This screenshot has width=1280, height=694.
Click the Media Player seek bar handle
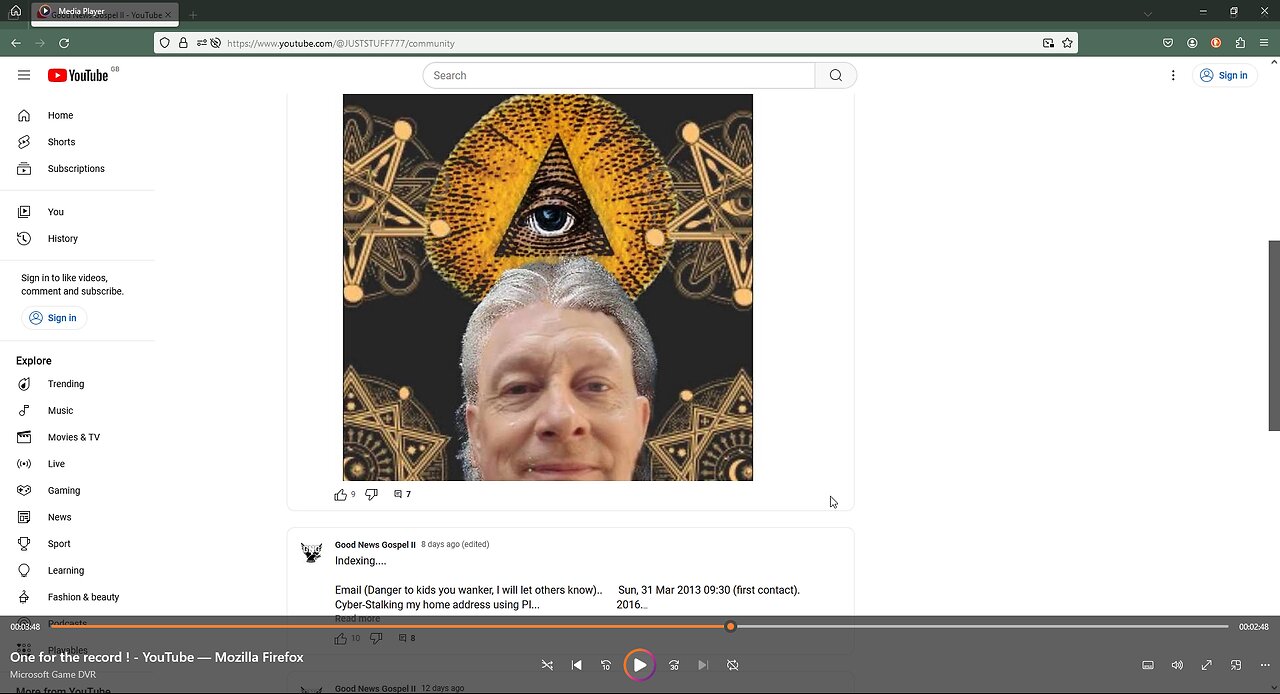(730, 626)
